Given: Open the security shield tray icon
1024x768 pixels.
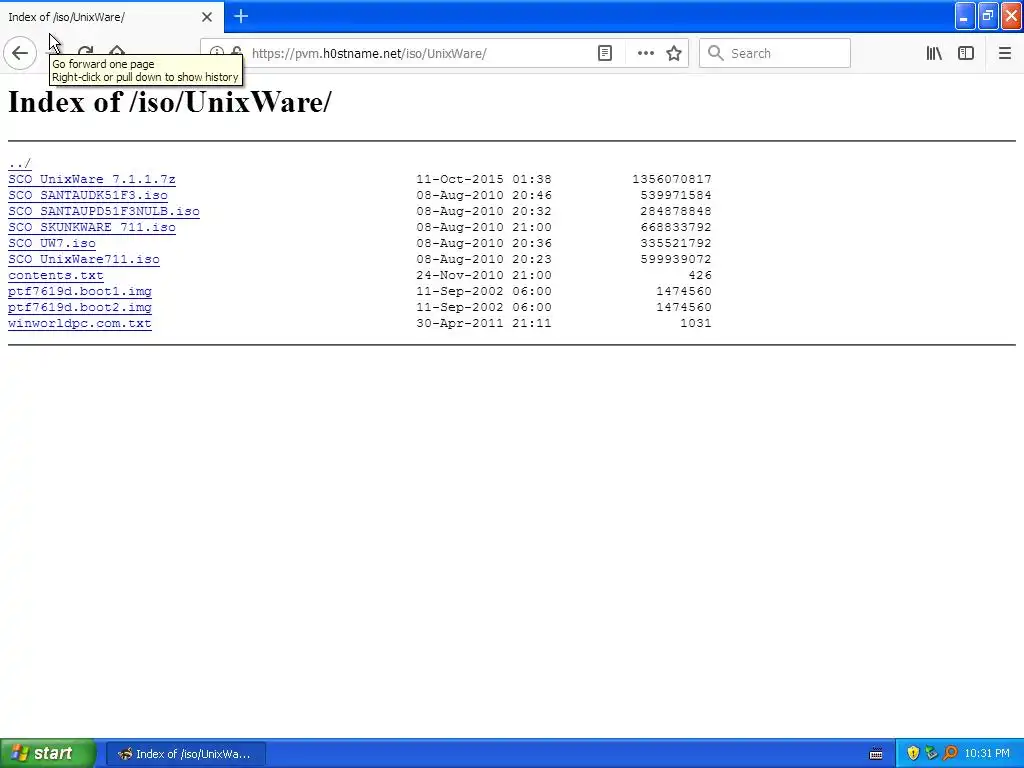Looking at the screenshot, I should (913, 753).
